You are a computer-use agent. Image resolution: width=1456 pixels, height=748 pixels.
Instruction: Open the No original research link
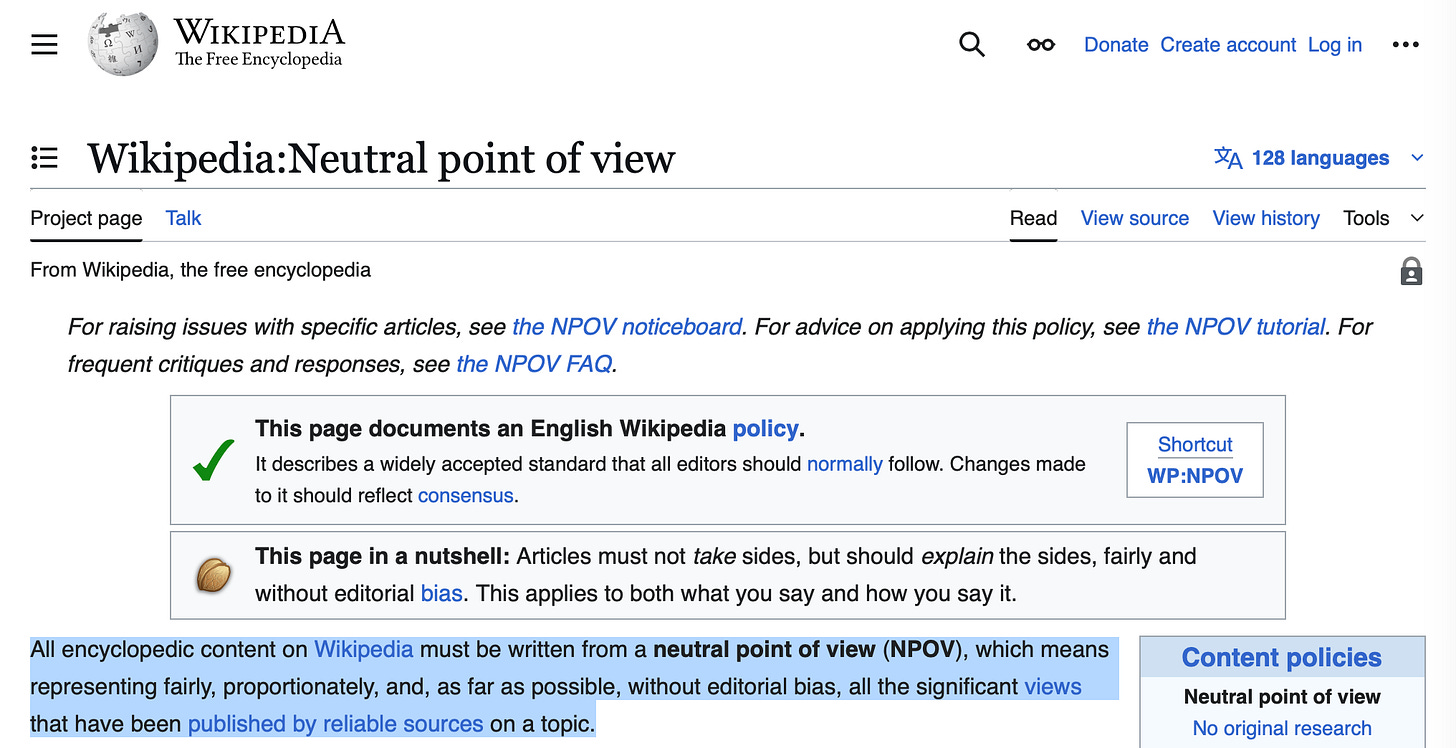pos(1282,728)
